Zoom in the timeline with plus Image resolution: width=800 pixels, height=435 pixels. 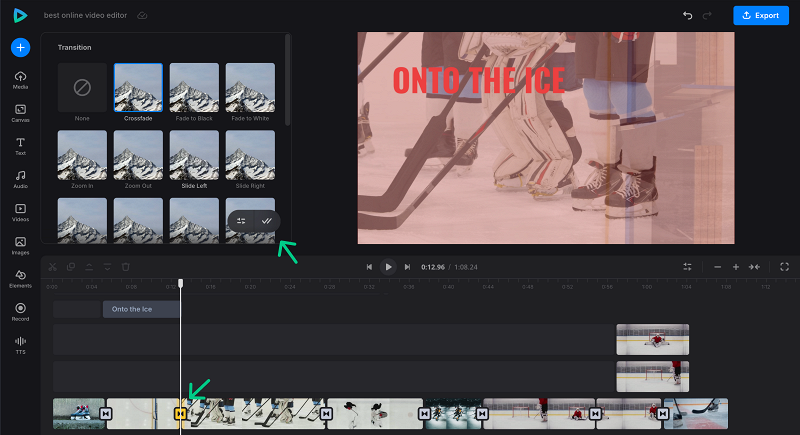[736, 267]
